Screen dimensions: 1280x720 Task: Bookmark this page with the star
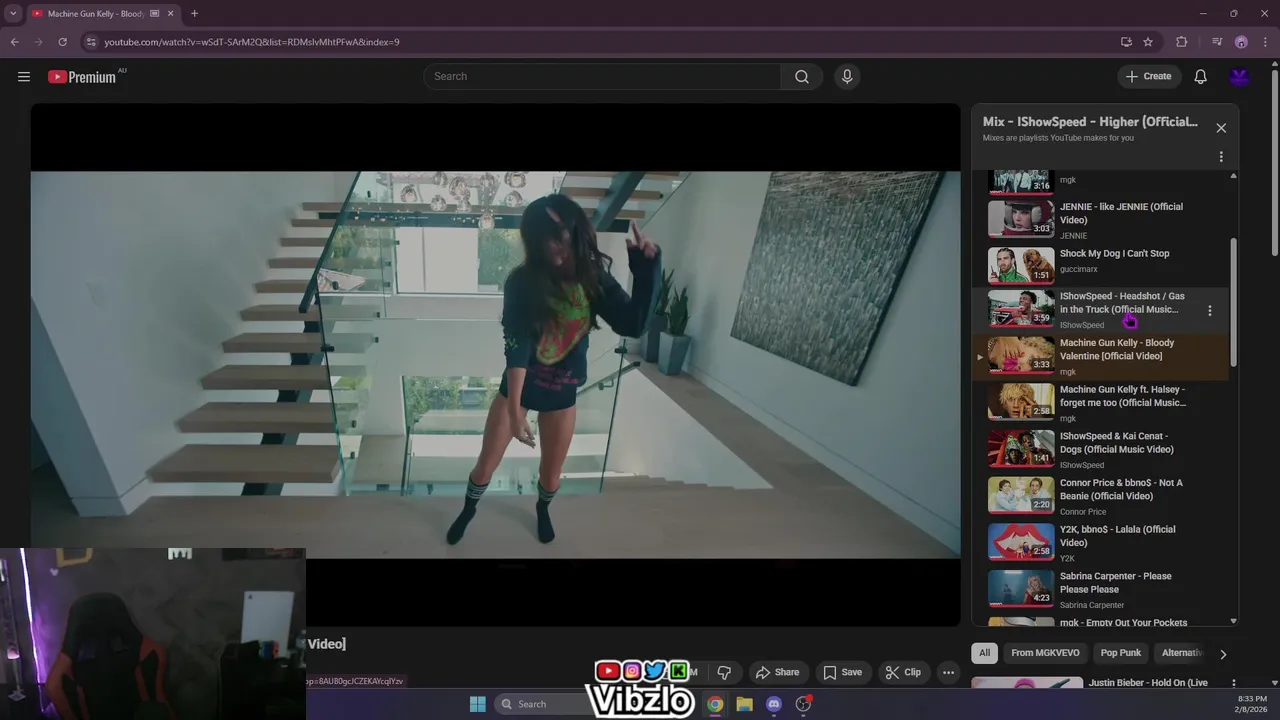point(1148,42)
